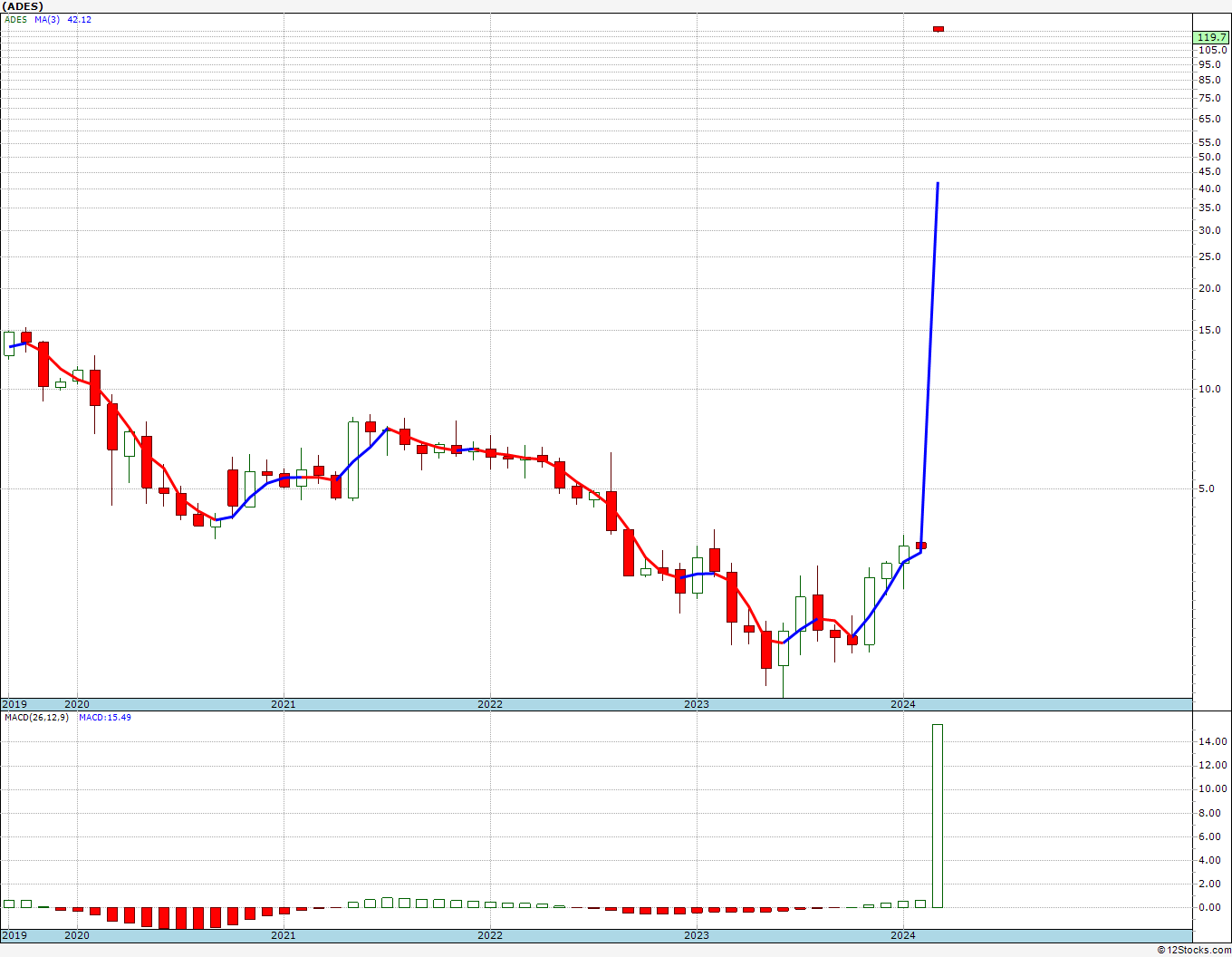Click the 14.00 MACD axis label
Viewport: 1232px width, 957px height.
coord(1214,741)
